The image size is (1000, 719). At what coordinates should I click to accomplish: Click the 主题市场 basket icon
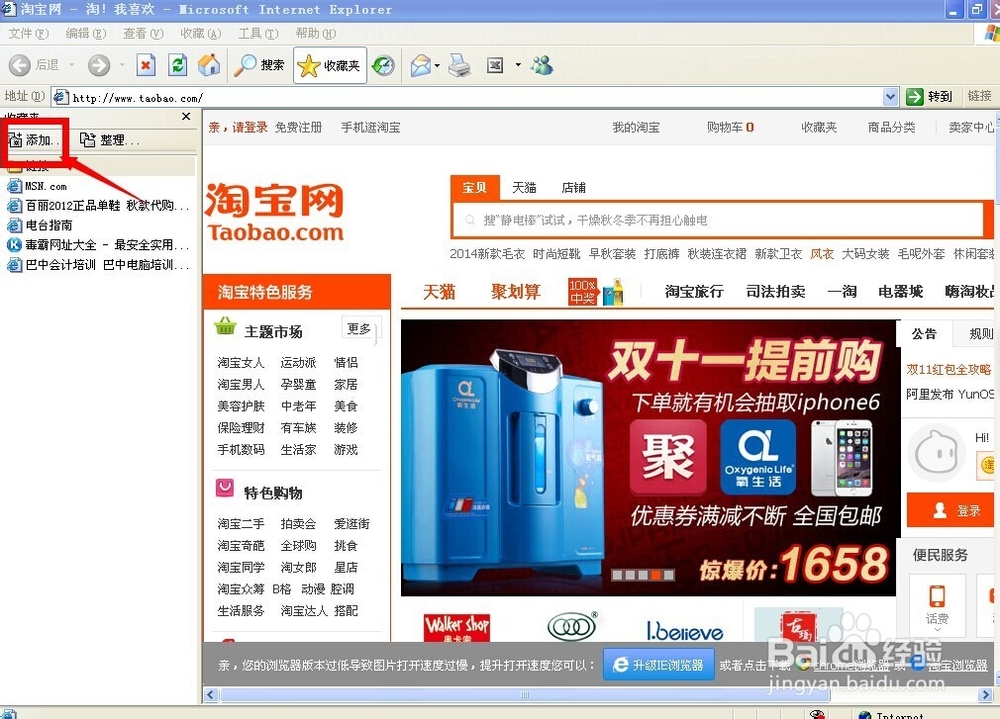(225, 327)
